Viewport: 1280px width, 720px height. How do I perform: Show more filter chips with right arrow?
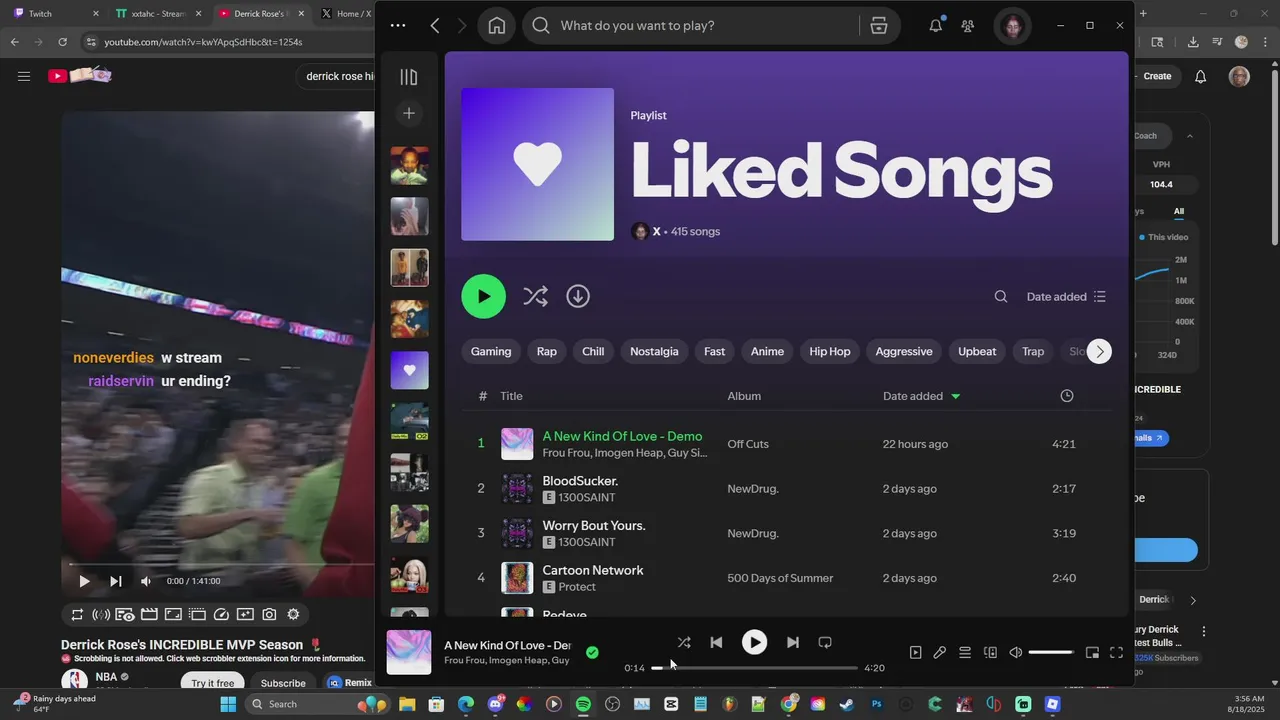[1099, 351]
